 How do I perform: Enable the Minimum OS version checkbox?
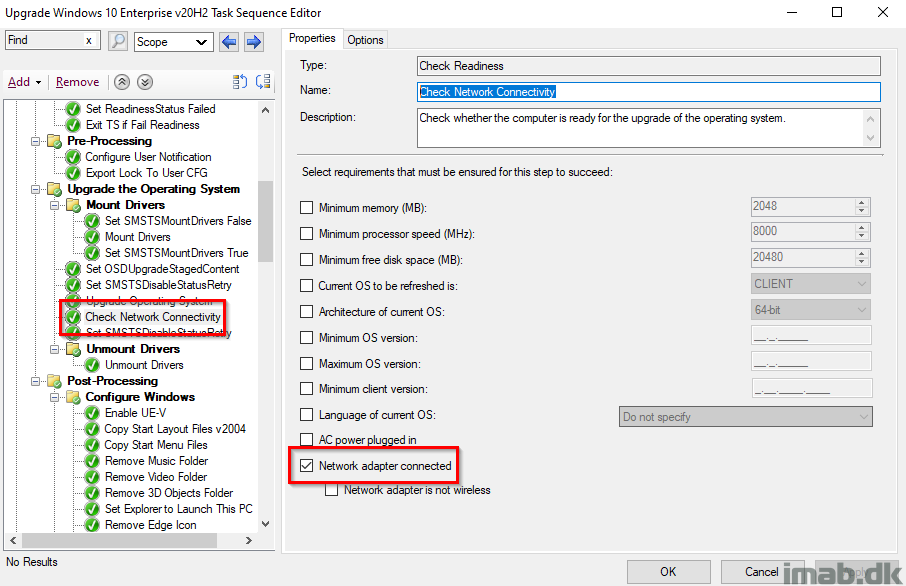307,337
